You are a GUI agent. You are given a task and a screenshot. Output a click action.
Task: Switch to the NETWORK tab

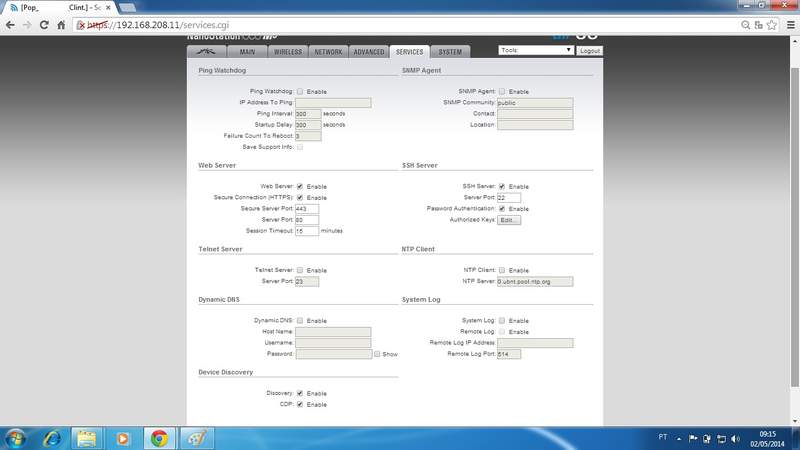(x=328, y=52)
